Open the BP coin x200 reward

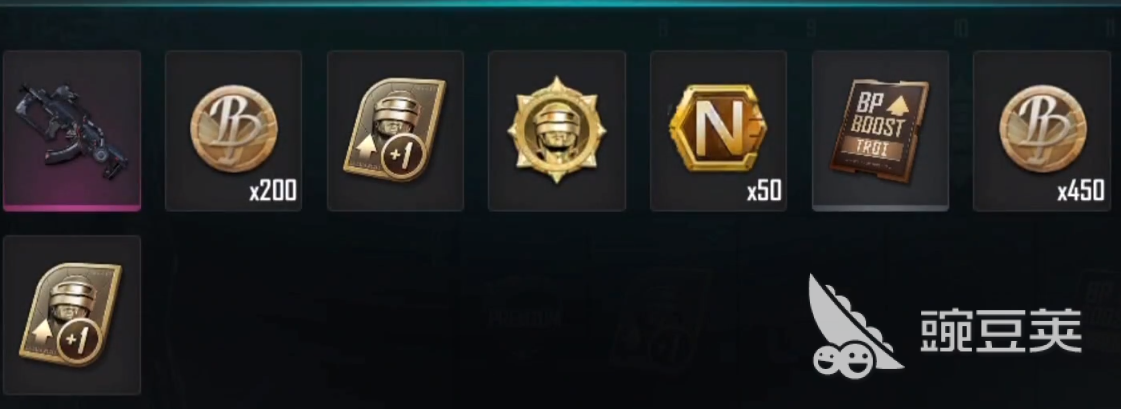click(x=233, y=131)
